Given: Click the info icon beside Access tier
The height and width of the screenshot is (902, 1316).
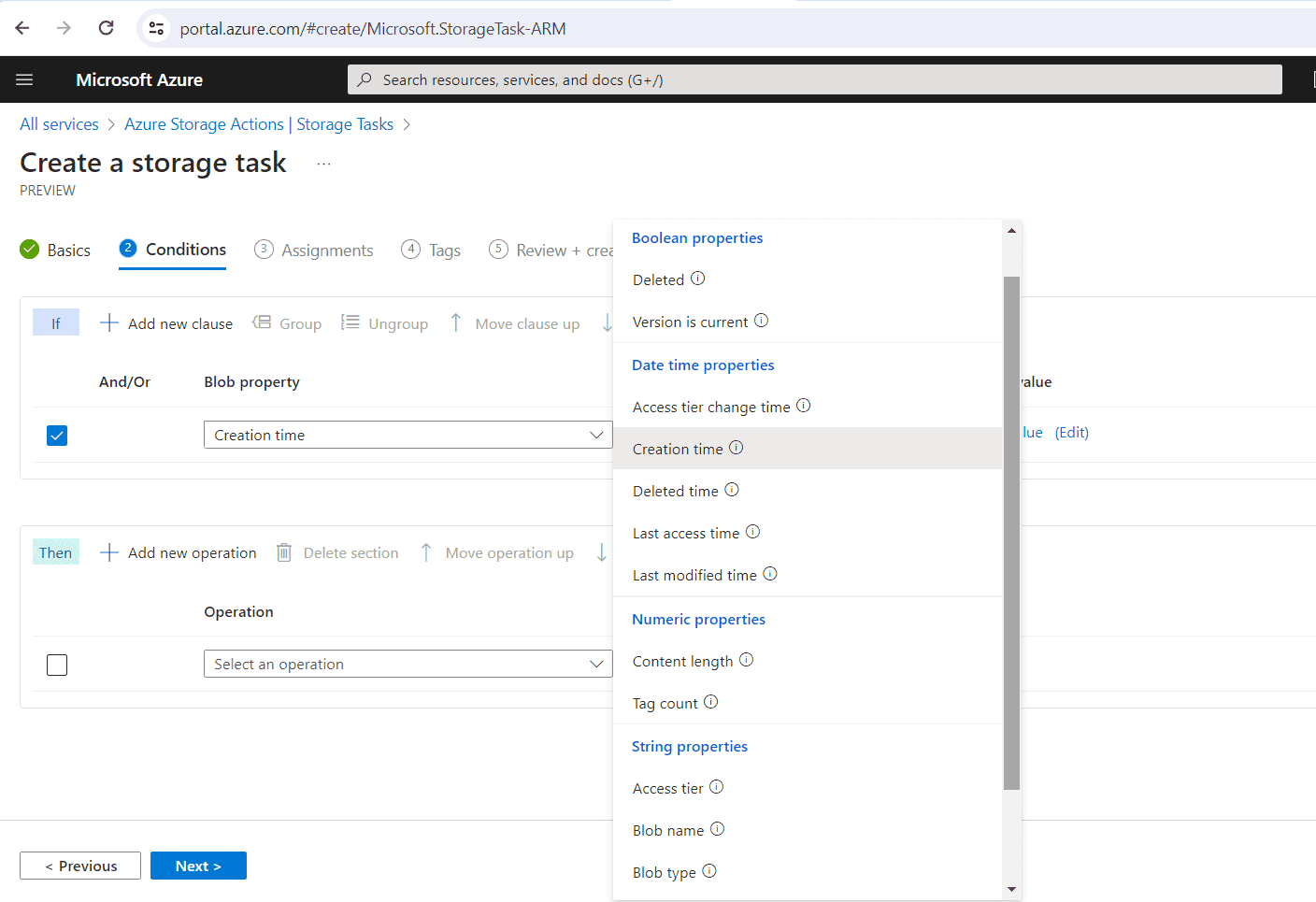Looking at the screenshot, I should coord(717,787).
